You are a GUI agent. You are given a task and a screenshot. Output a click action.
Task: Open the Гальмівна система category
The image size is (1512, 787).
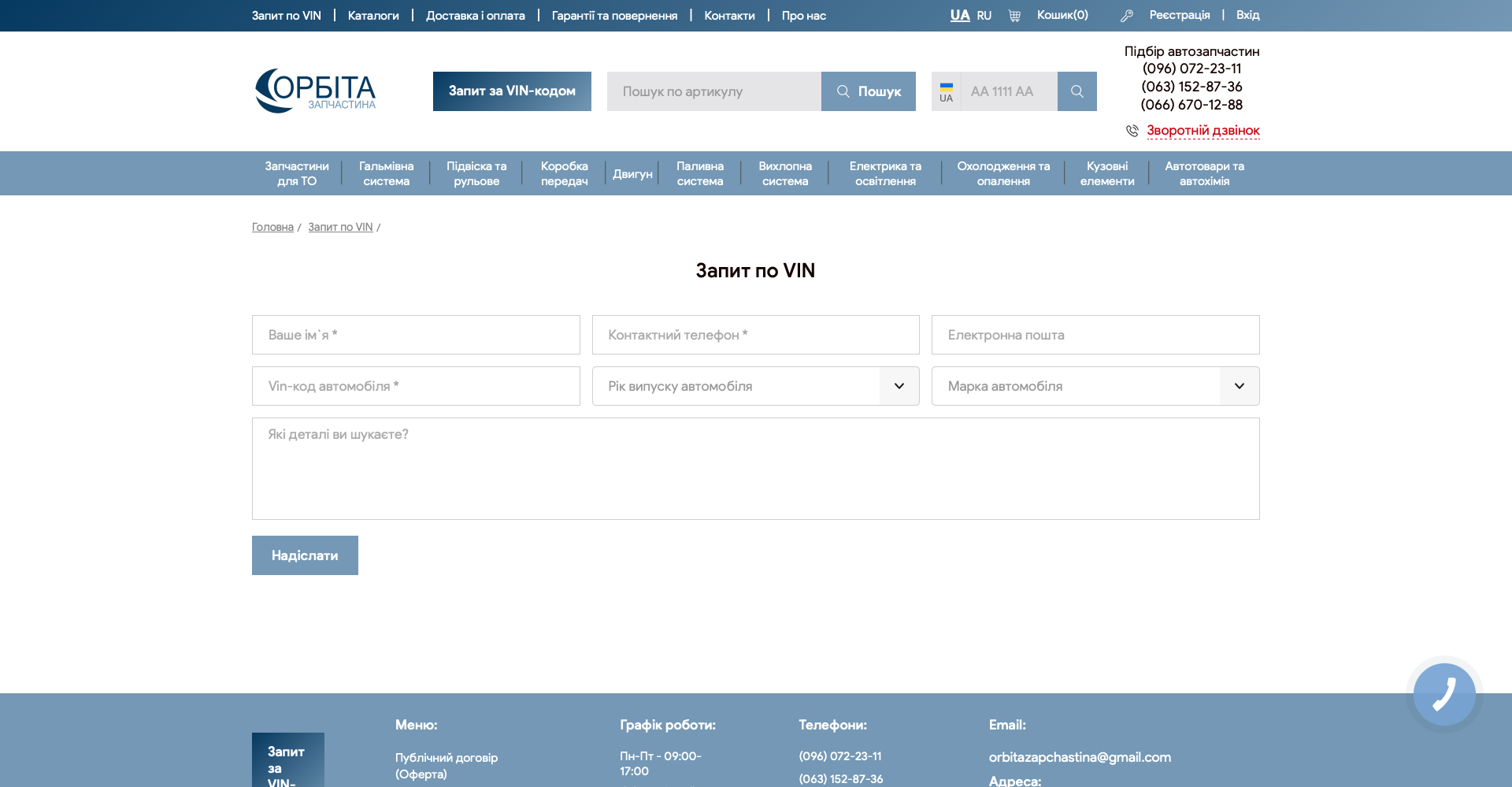[387, 173]
